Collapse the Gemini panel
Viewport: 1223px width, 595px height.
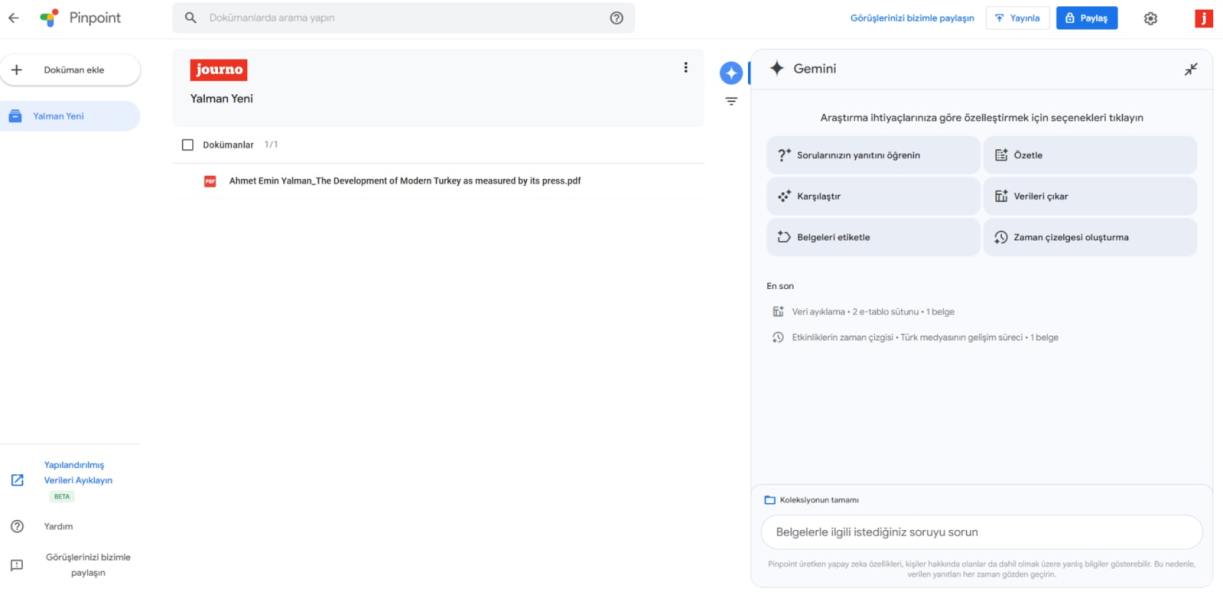[x=1190, y=69]
